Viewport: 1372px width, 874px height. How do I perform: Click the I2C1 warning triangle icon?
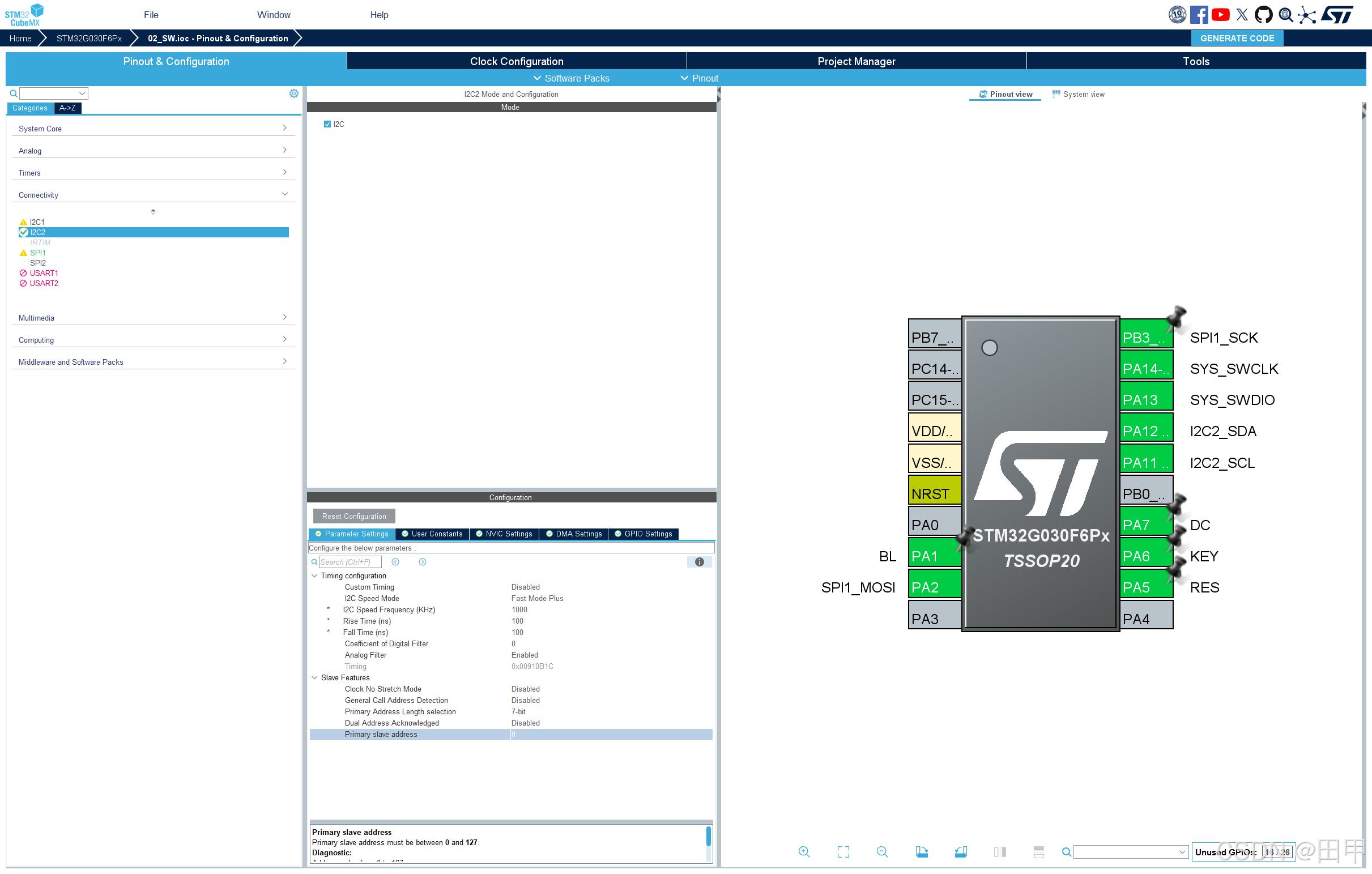pos(23,222)
